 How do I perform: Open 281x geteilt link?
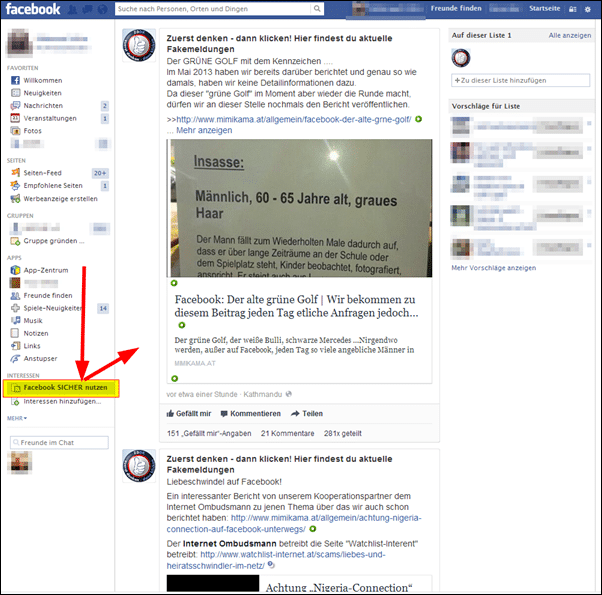coord(342,433)
